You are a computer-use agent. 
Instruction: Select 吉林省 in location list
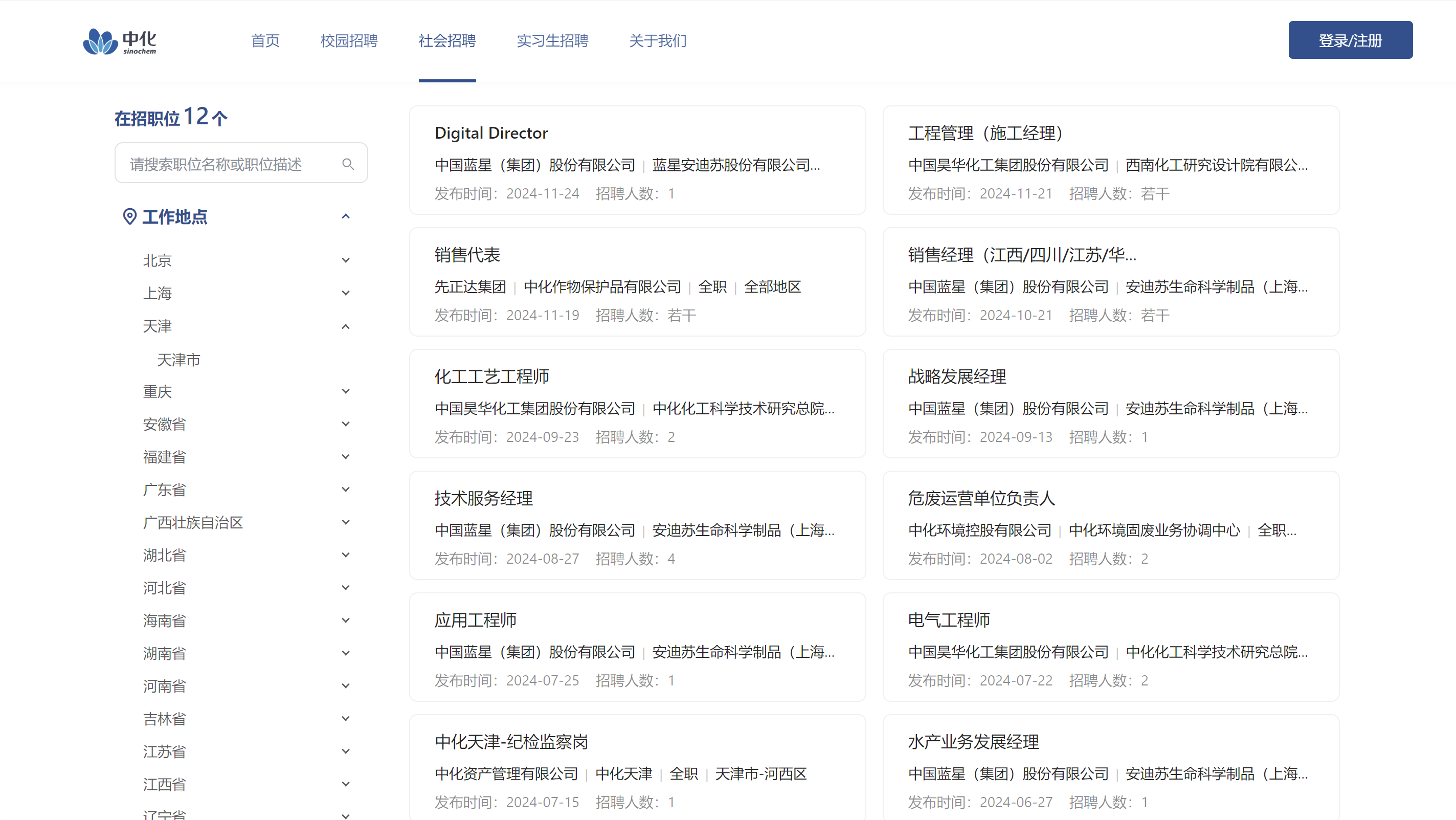coord(165,719)
